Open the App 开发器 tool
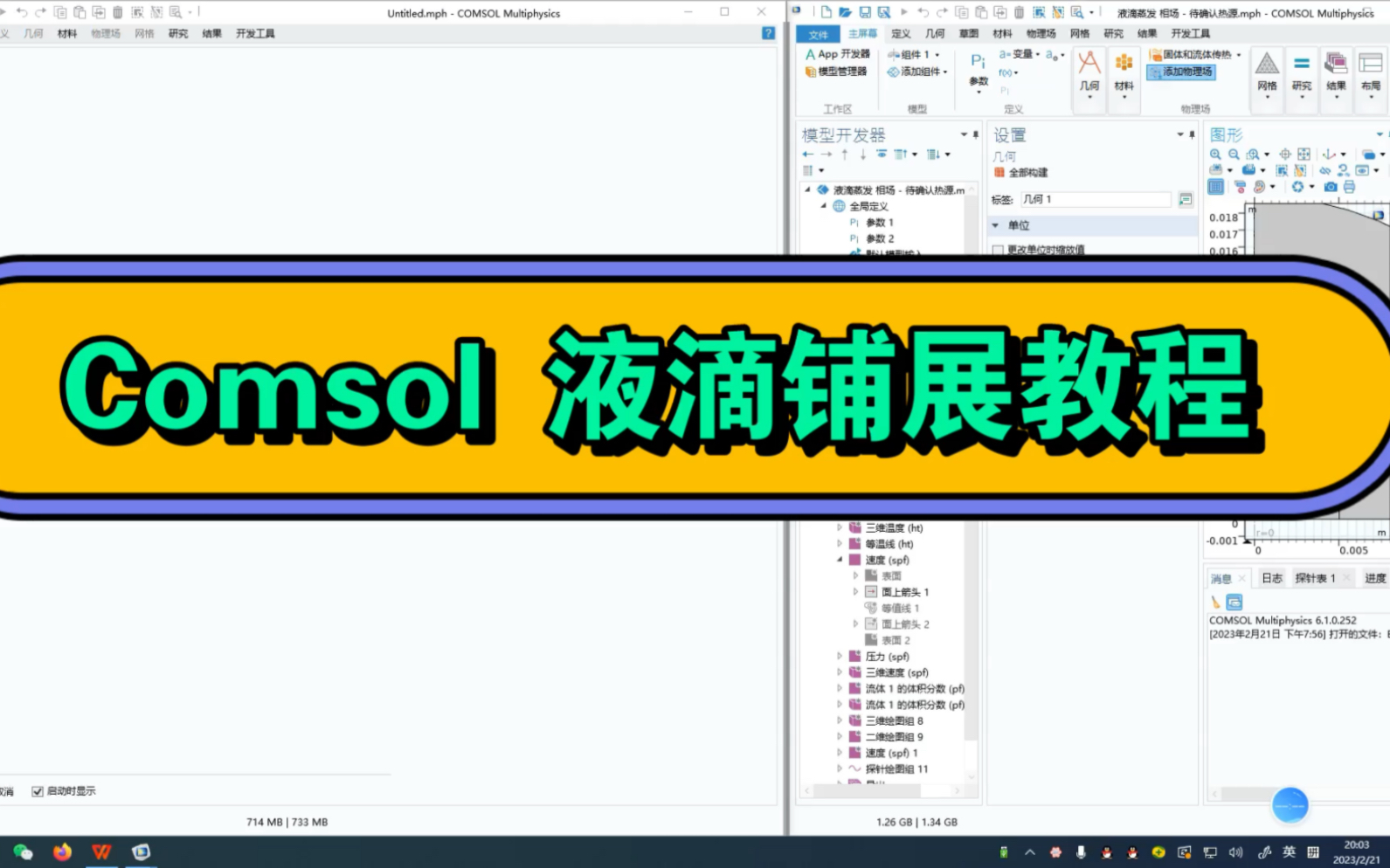 837,54
